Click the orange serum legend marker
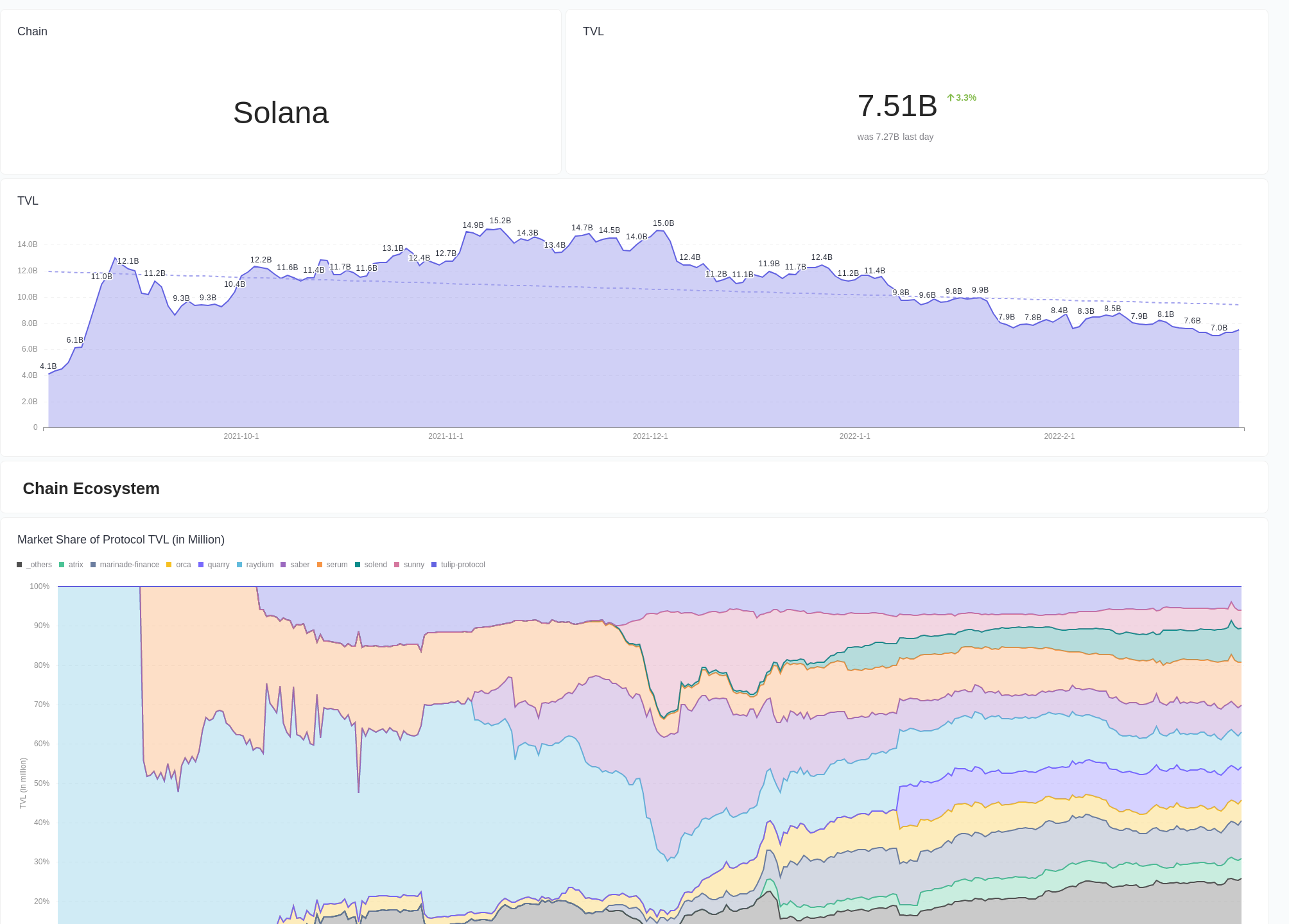 pyautogui.click(x=319, y=565)
